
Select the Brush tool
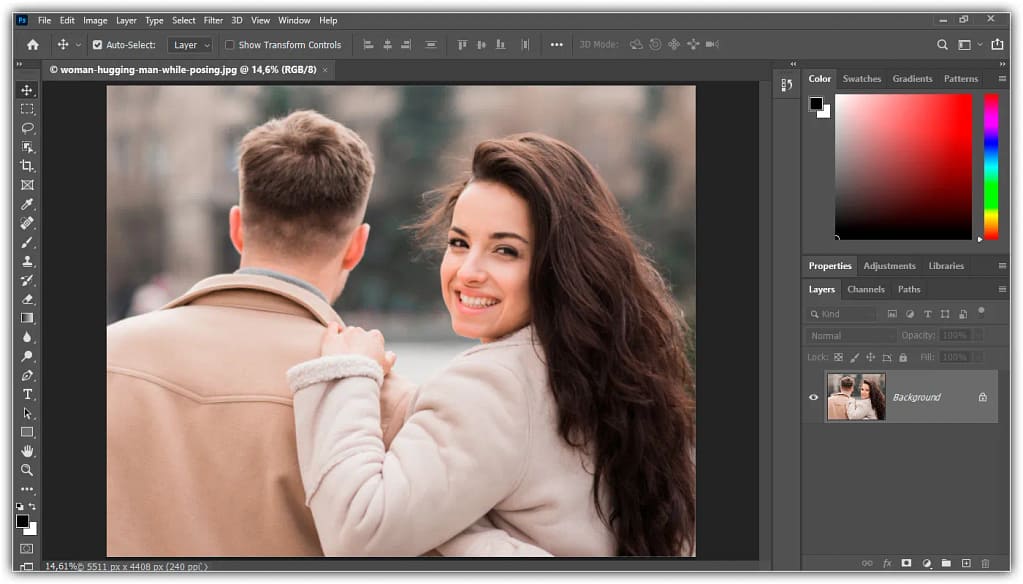(x=27, y=242)
